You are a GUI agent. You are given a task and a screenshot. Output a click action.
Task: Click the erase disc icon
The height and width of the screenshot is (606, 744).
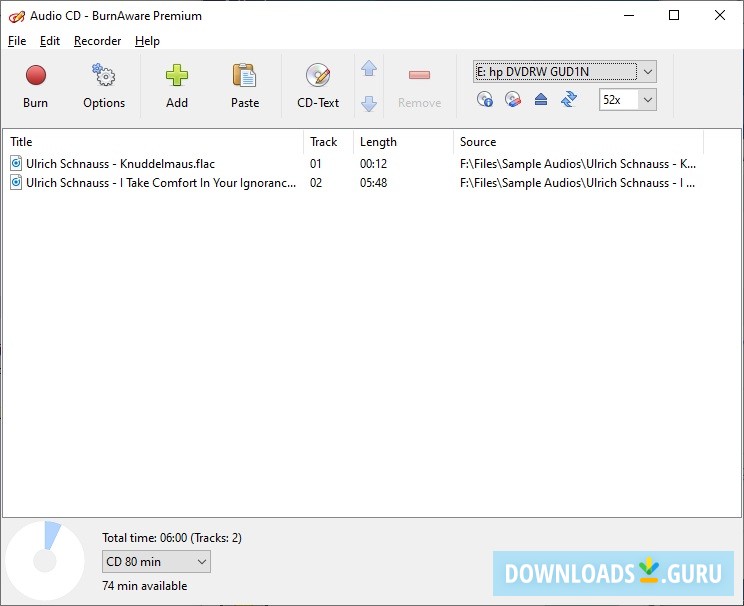click(x=512, y=99)
